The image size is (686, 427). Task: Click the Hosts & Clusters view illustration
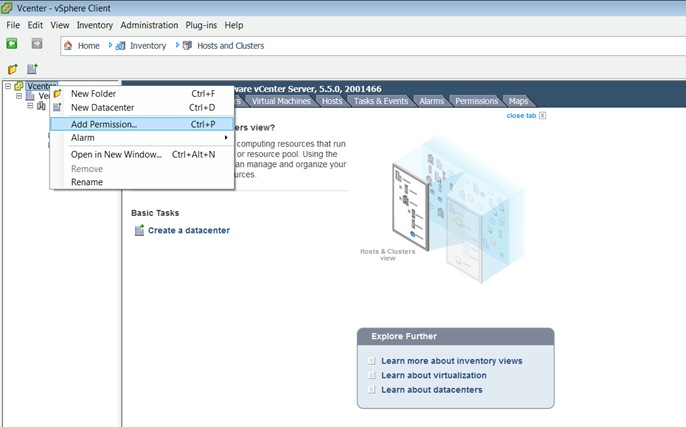click(x=457, y=209)
